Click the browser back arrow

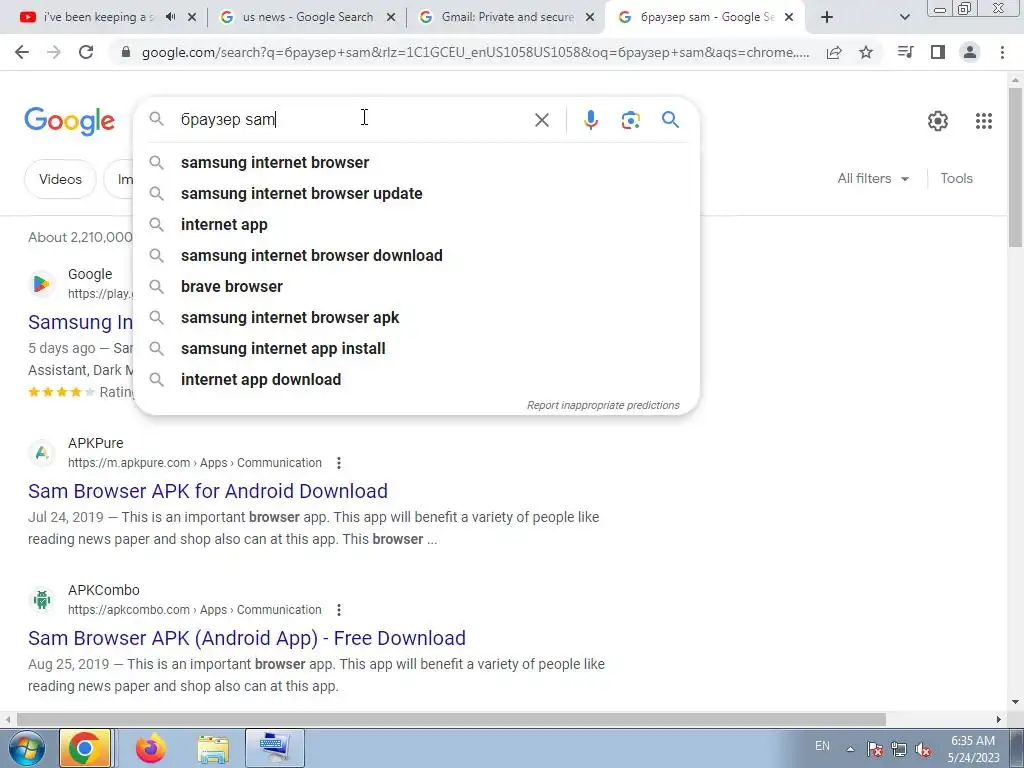coord(22,52)
